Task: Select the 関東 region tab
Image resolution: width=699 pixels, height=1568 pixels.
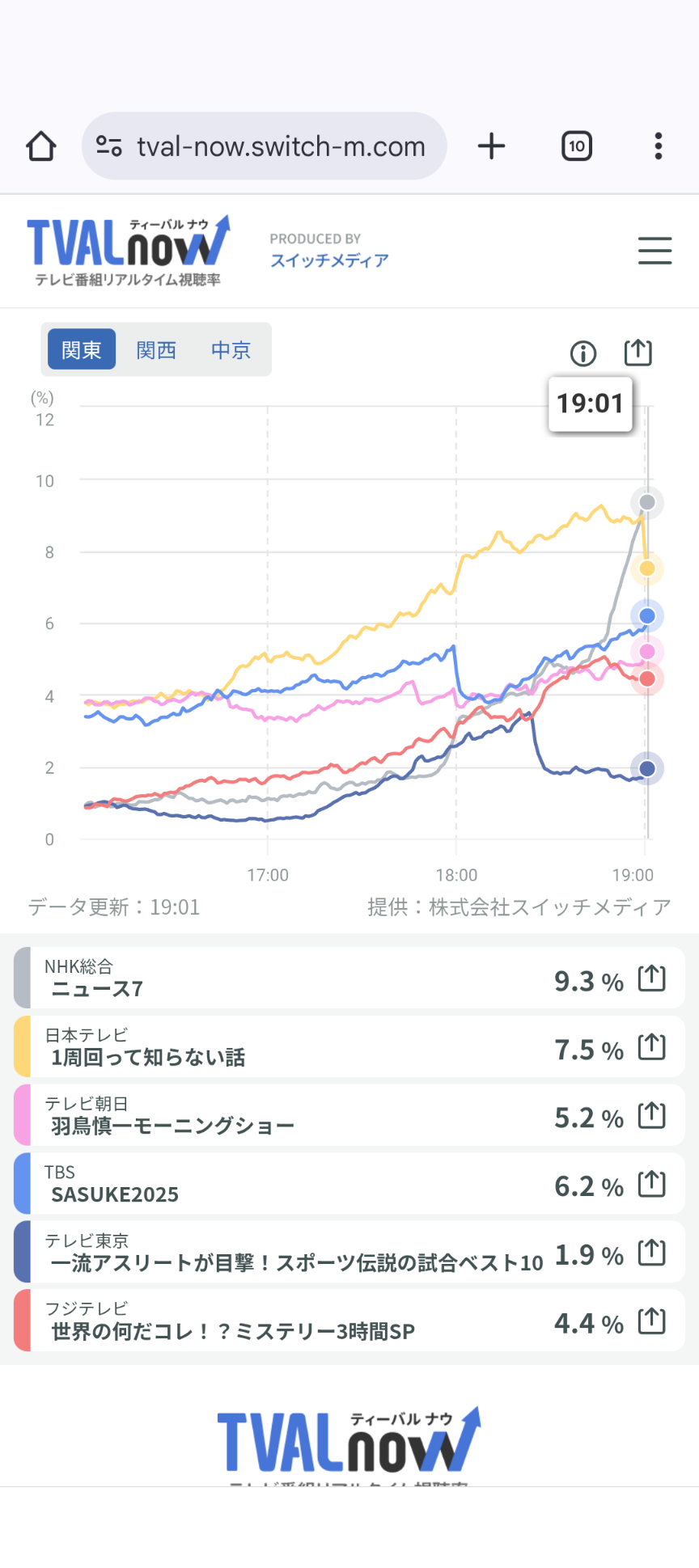Action: pyautogui.click(x=82, y=349)
